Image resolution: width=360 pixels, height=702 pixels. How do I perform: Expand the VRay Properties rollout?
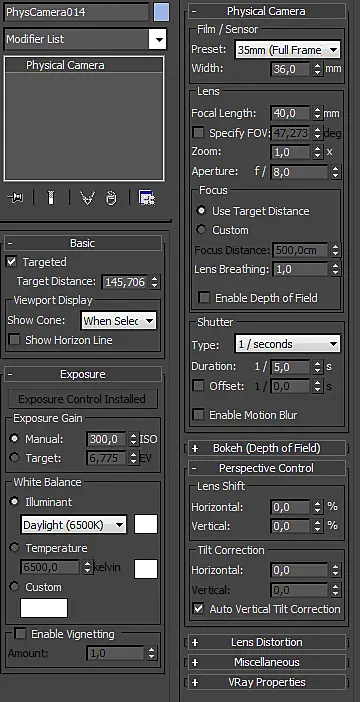tap(266, 682)
